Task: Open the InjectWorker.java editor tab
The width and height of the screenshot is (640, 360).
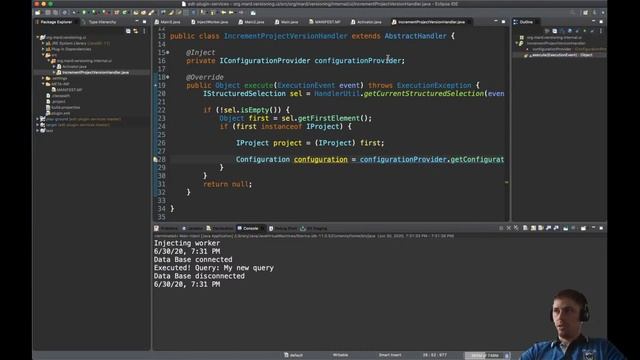Action: pyautogui.click(x=209, y=22)
